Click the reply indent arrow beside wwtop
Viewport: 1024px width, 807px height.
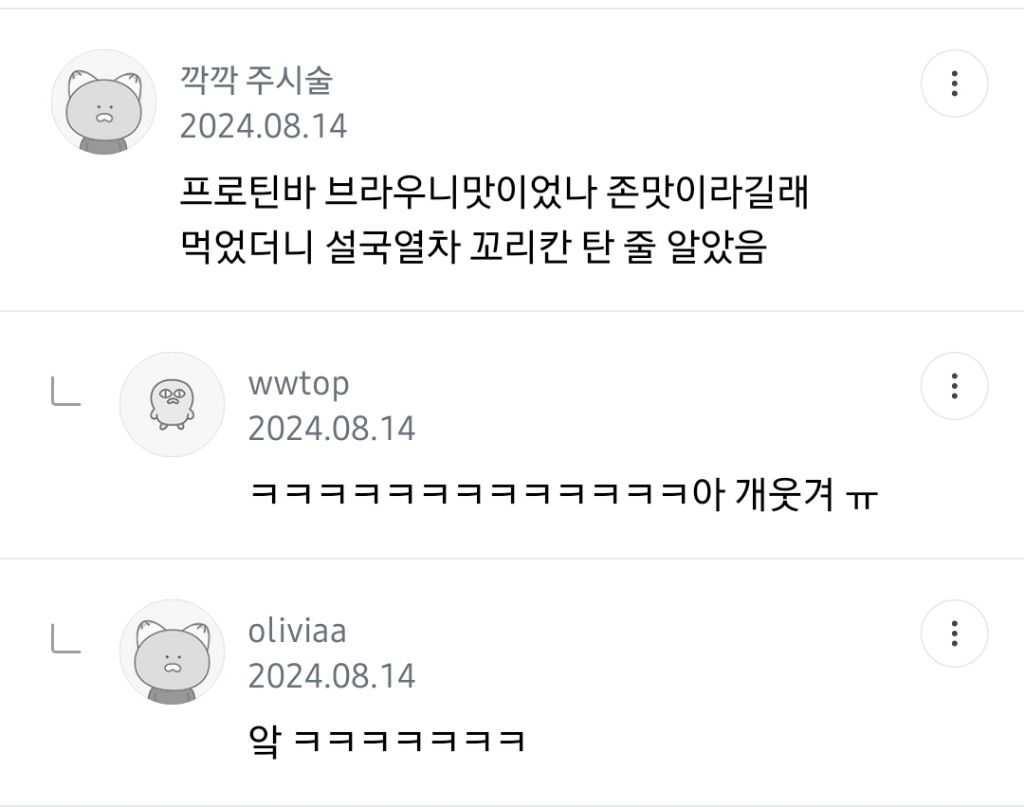coord(66,392)
